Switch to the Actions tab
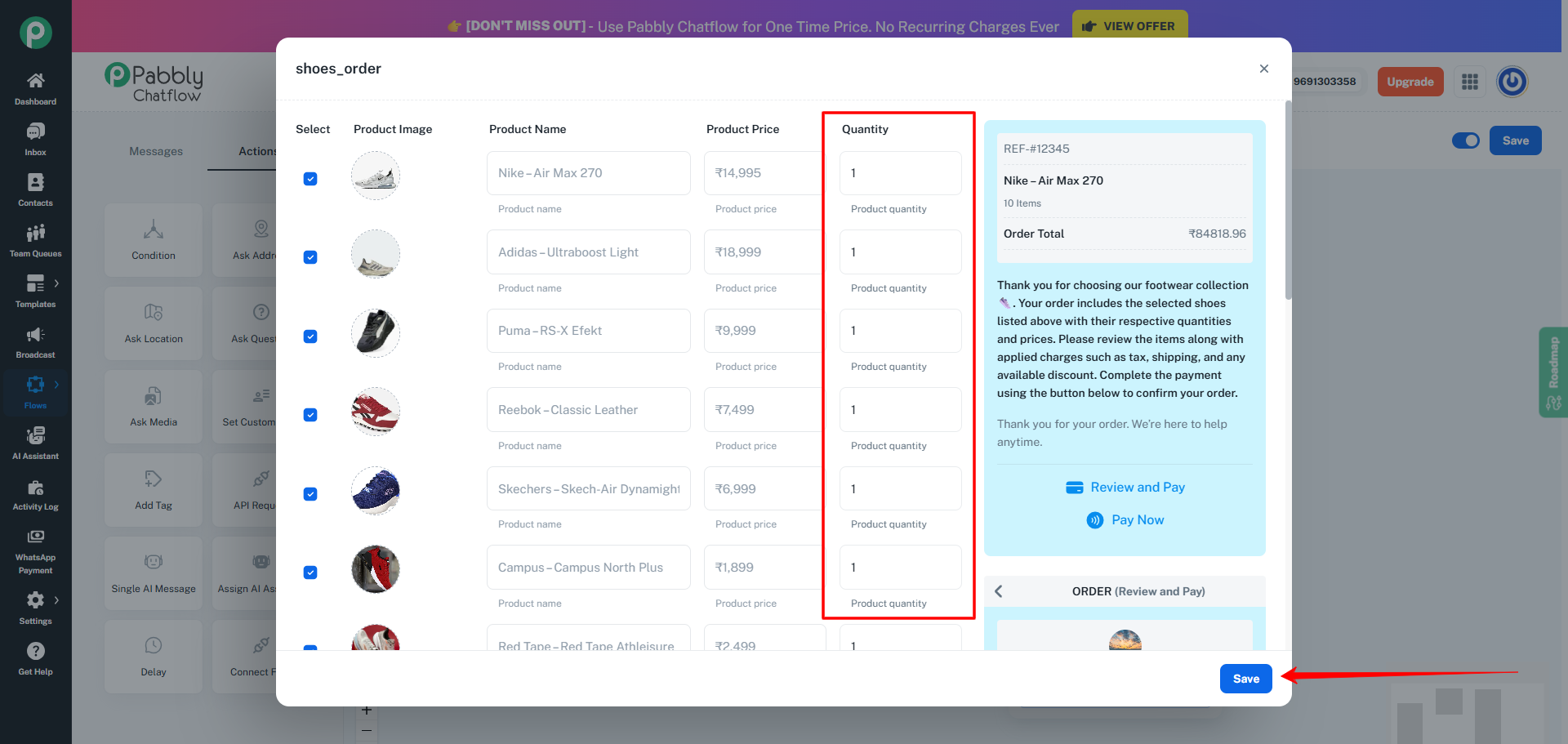This screenshot has width=1568, height=744. click(x=257, y=151)
